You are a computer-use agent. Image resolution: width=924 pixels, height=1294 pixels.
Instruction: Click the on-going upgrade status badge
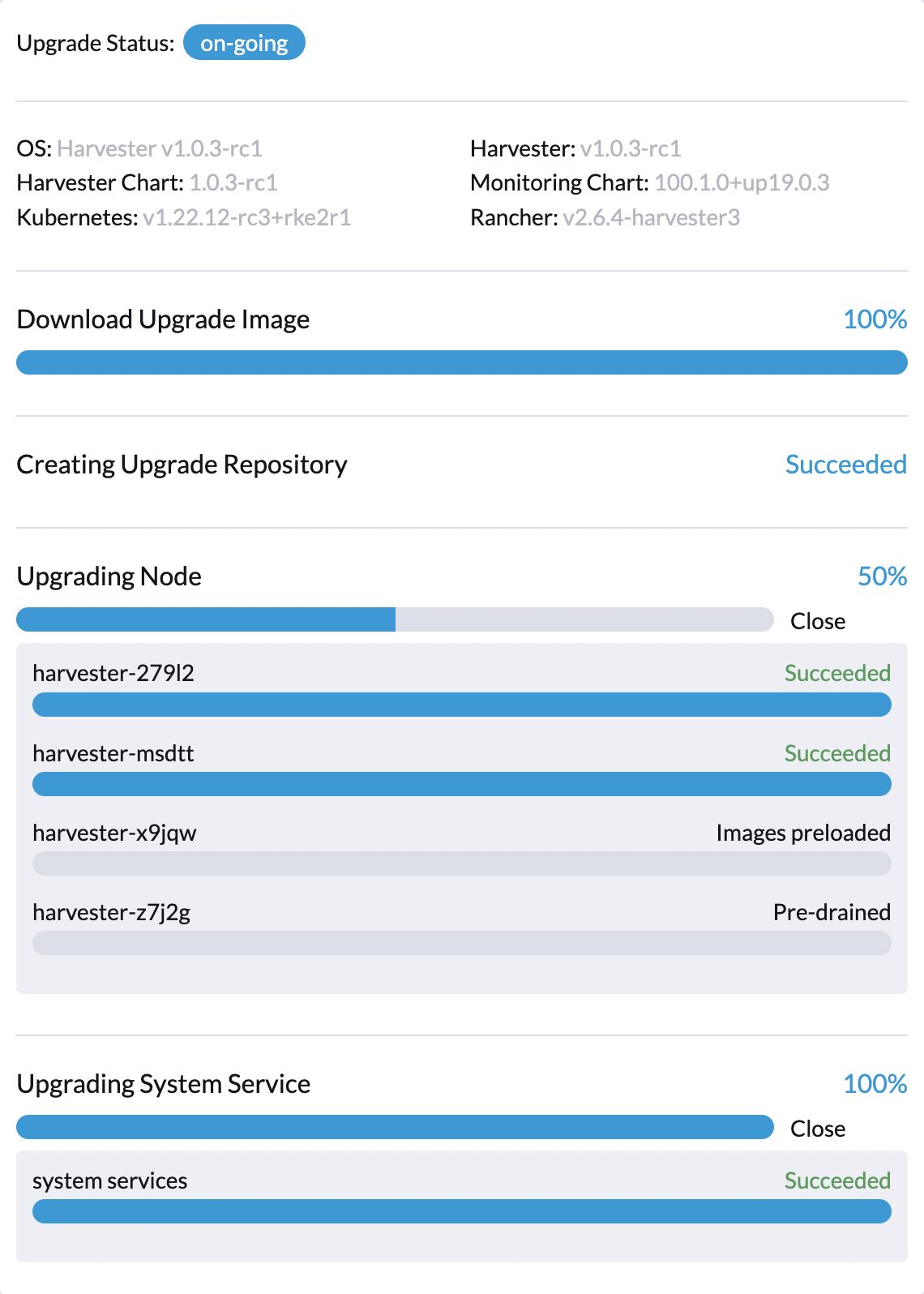(244, 43)
